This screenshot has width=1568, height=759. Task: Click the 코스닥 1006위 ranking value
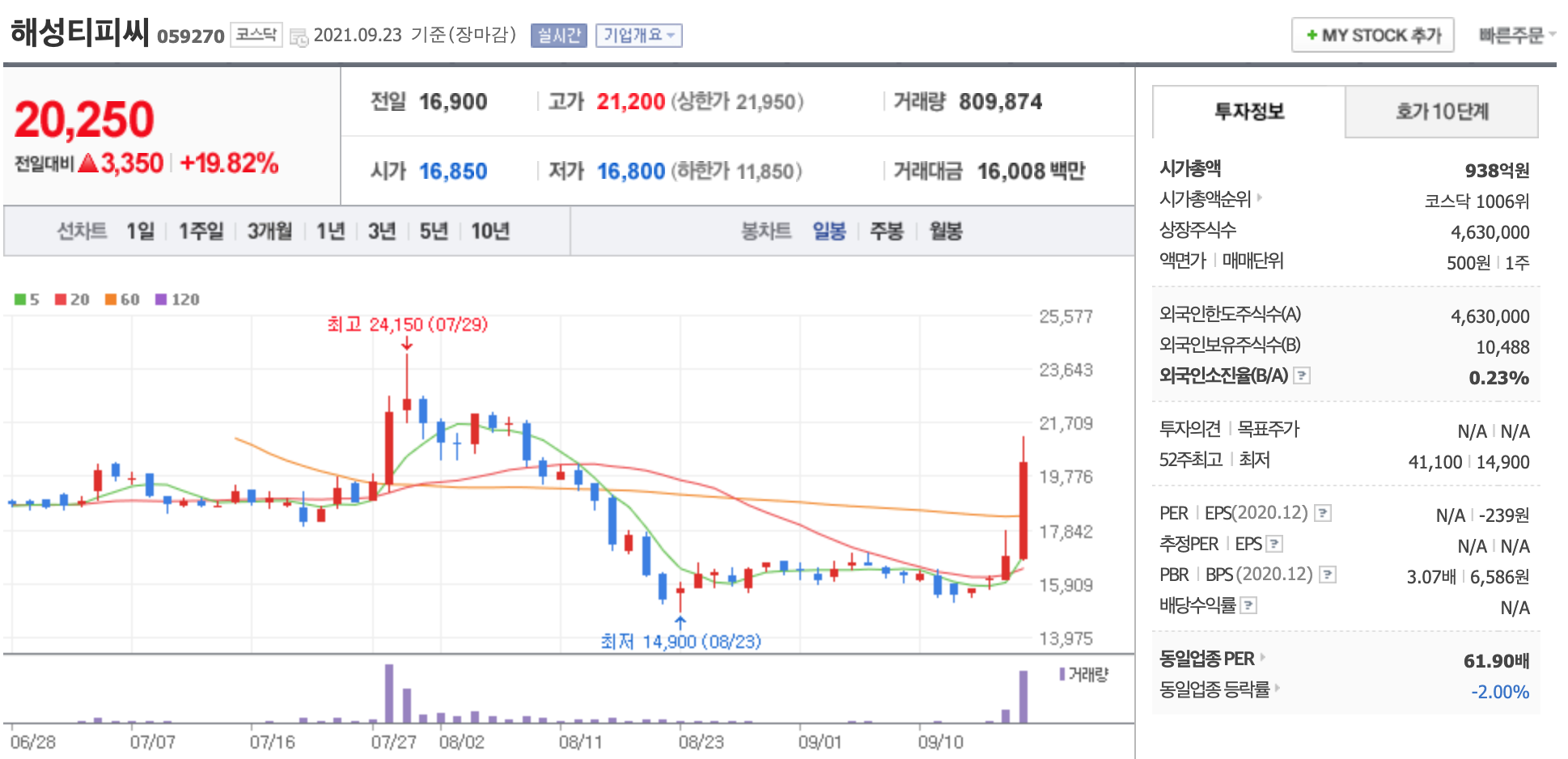pos(1477,201)
